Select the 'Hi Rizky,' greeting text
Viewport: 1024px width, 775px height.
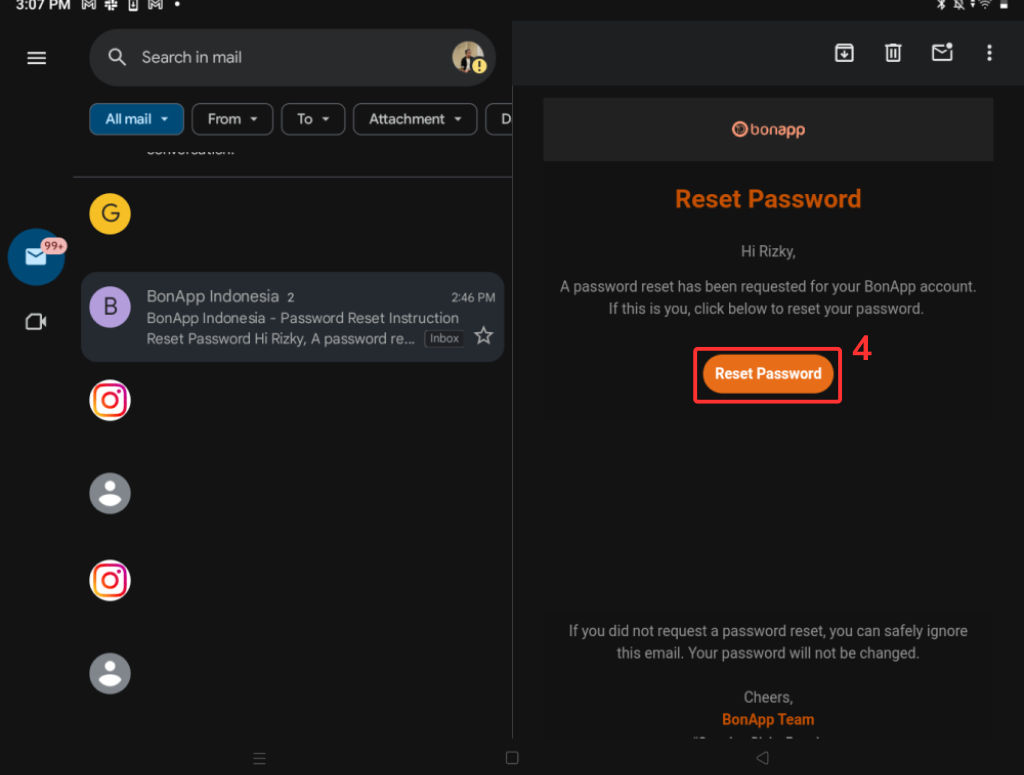[768, 251]
